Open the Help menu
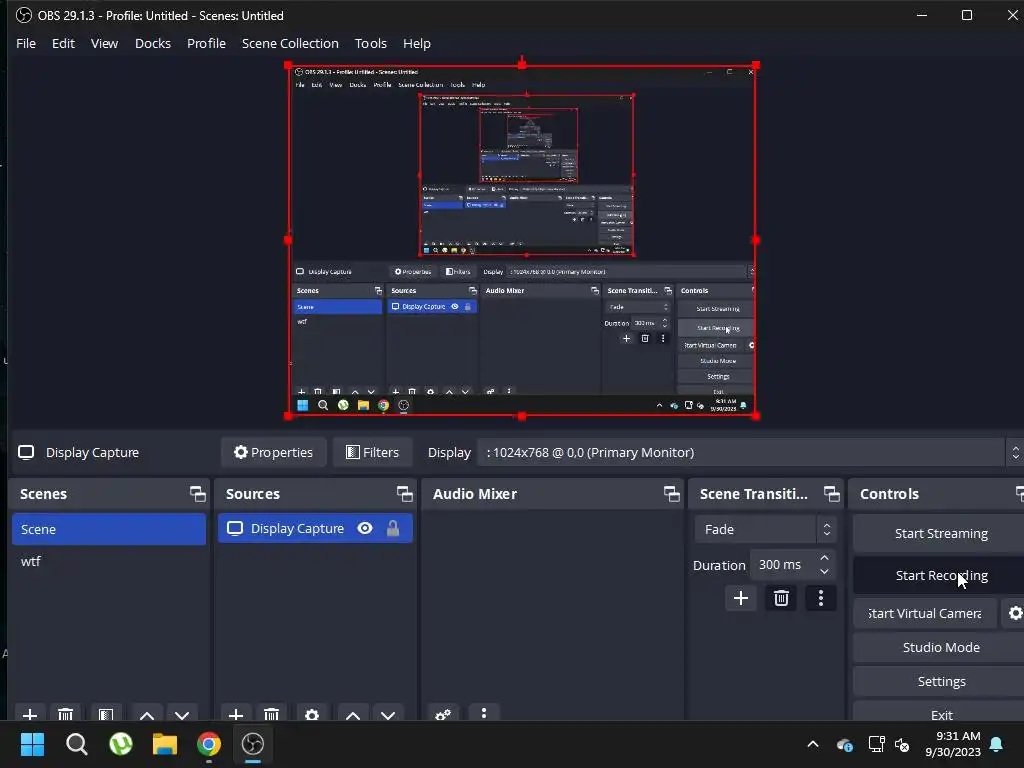The width and height of the screenshot is (1024, 768). coord(417,43)
